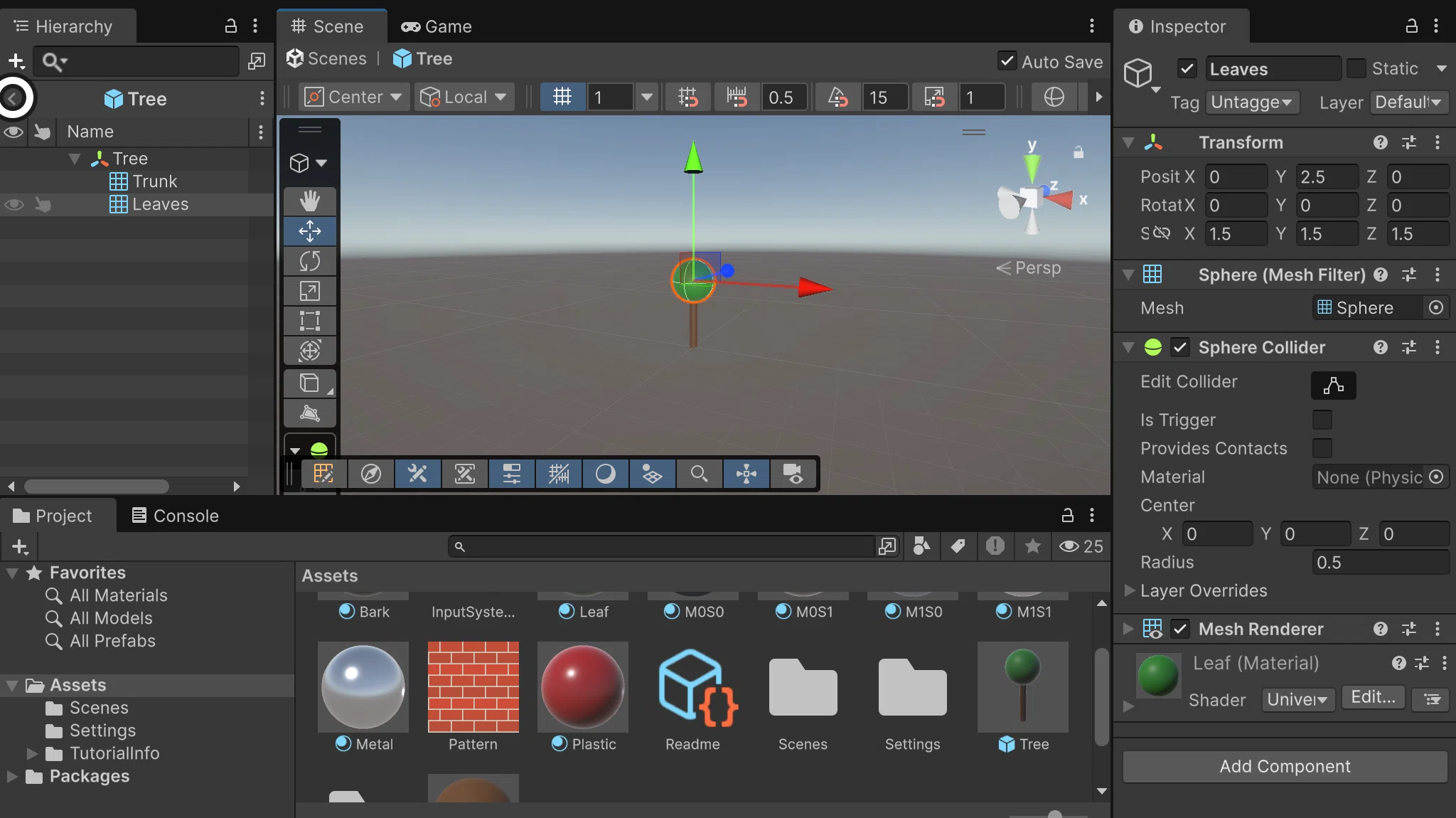Open Transform component help icon
This screenshot has height=818, width=1456.
click(1381, 142)
